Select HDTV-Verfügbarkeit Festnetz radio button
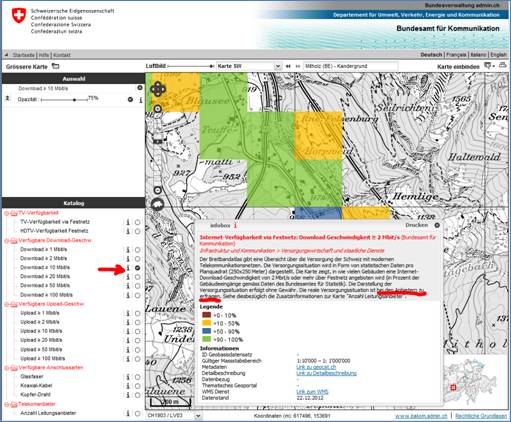511x422 pixels. [137, 231]
